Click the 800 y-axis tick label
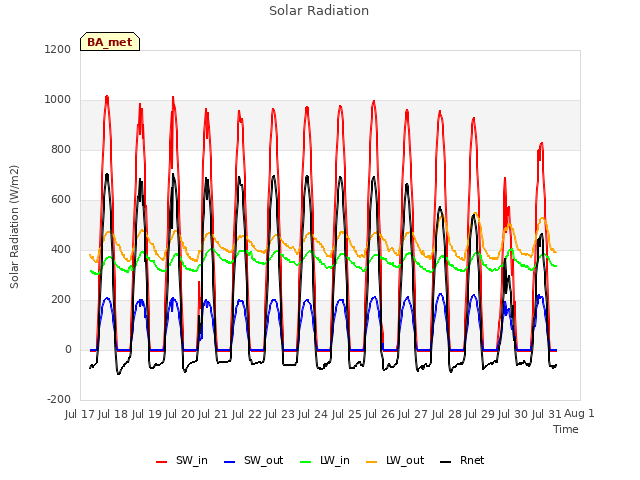Viewport: 640px width, 480px height. tap(61, 150)
